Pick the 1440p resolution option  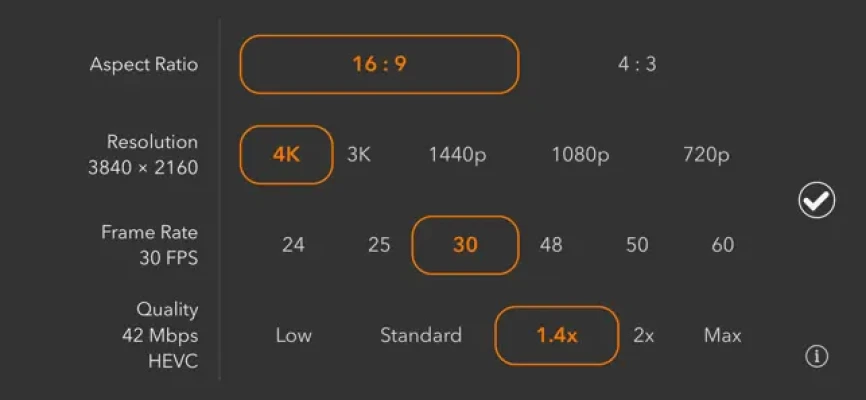457,155
